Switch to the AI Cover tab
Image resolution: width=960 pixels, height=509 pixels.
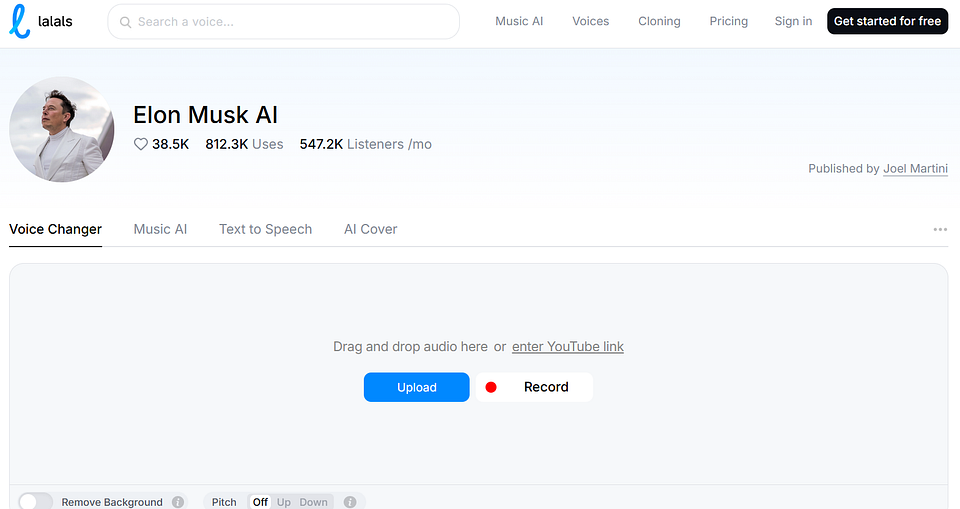click(x=370, y=229)
